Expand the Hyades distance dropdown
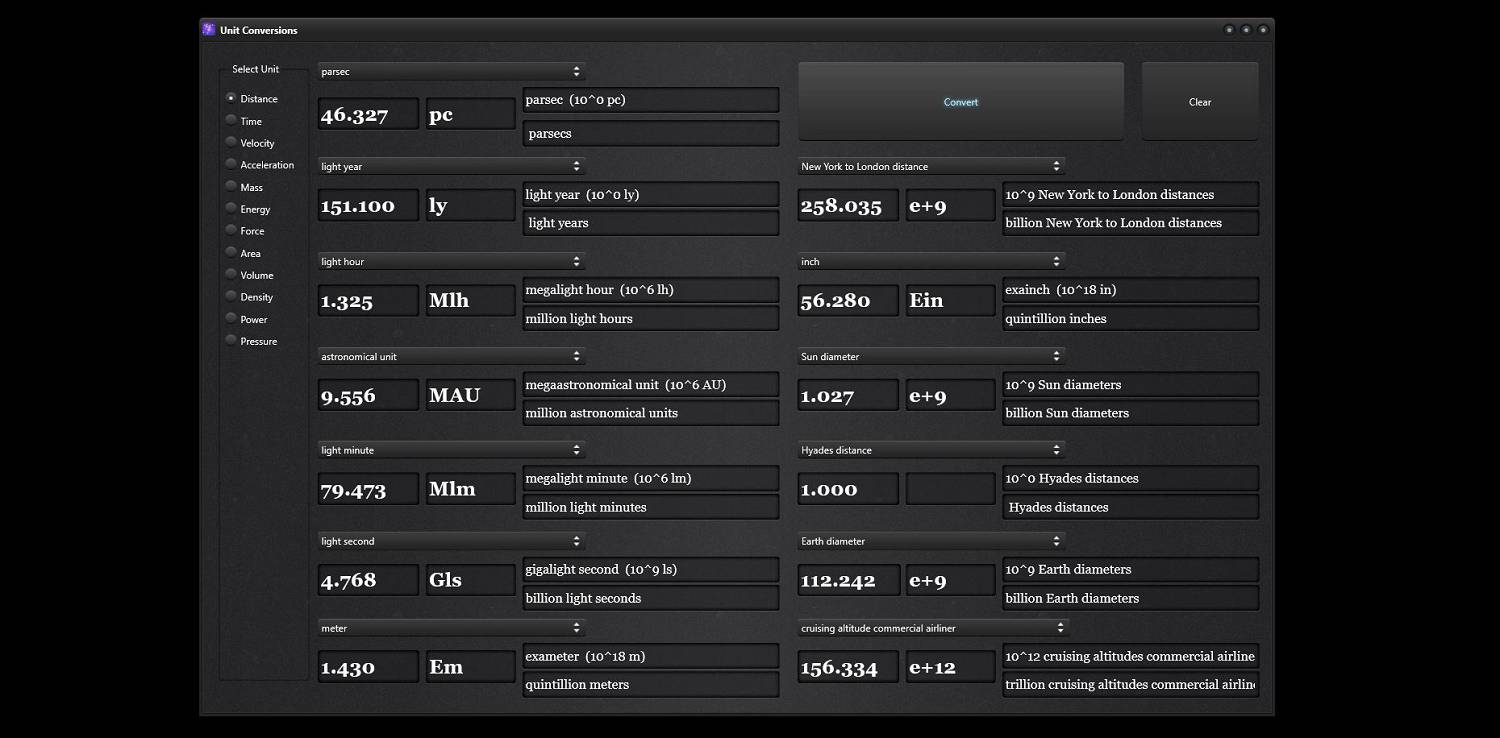Image resolution: width=1500 pixels, height=738 pixels. pos(931,450)
